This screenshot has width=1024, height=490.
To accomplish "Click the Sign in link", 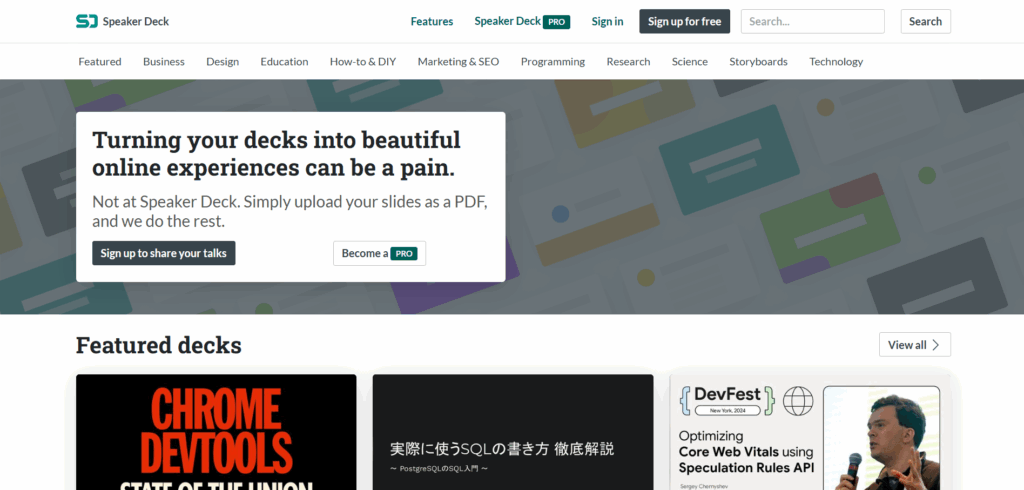I will [607, 21].
